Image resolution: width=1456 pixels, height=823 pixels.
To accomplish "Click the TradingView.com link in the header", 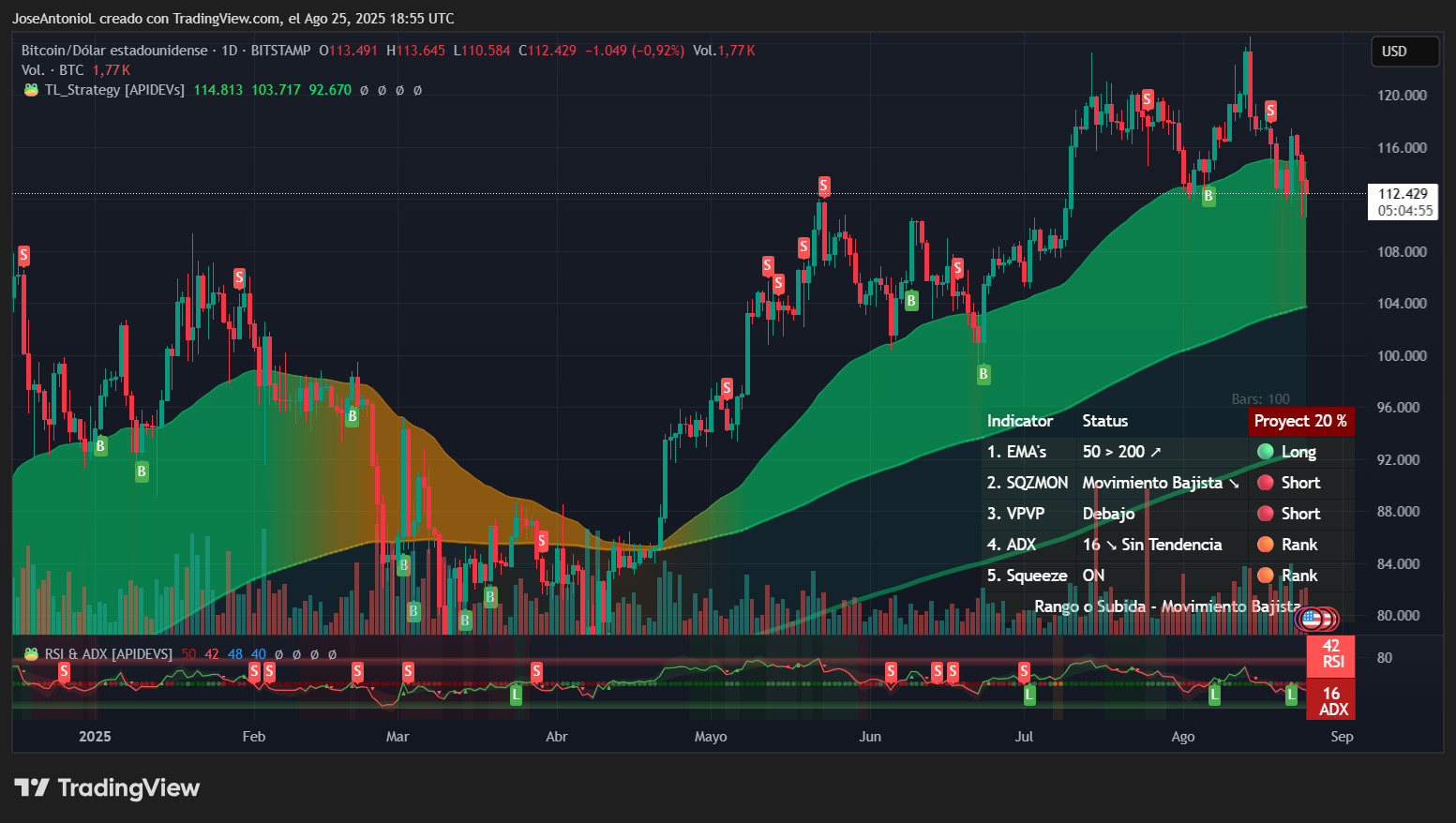I will [x=225, y=18].
